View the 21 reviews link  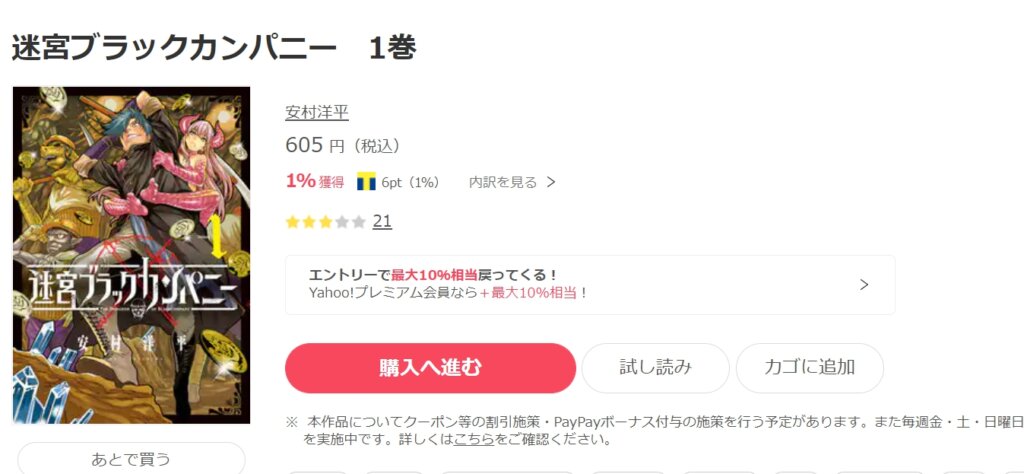(382, 222)
